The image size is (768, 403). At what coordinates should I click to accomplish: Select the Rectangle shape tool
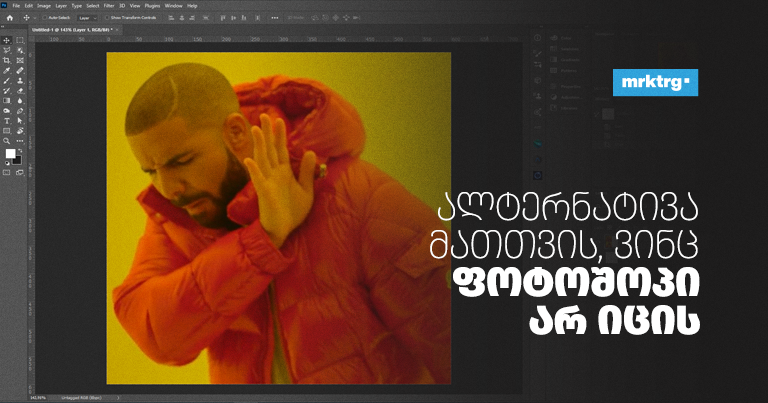7,131
